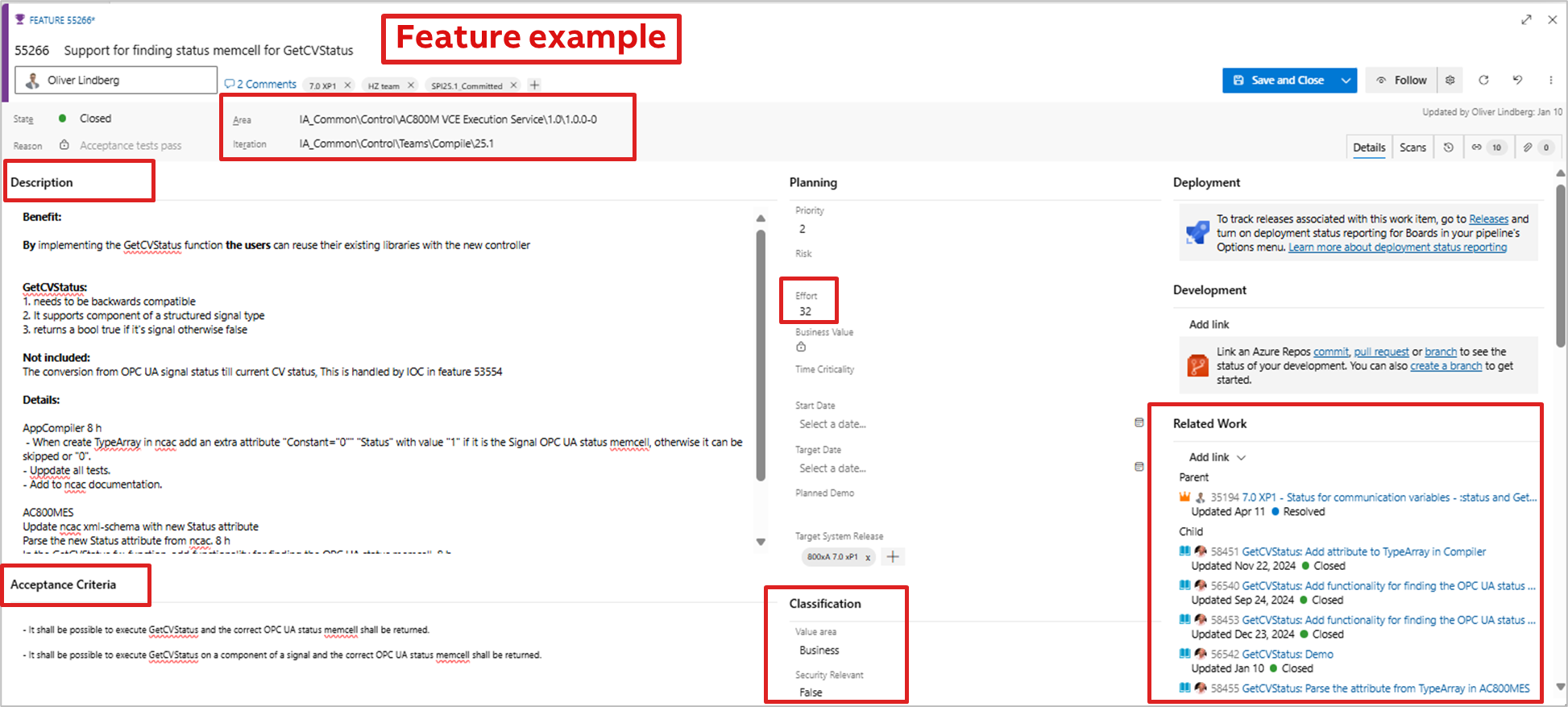Click the Acceptance Criteria section header
Screen dimensions: 1568x707
(63, 585)
